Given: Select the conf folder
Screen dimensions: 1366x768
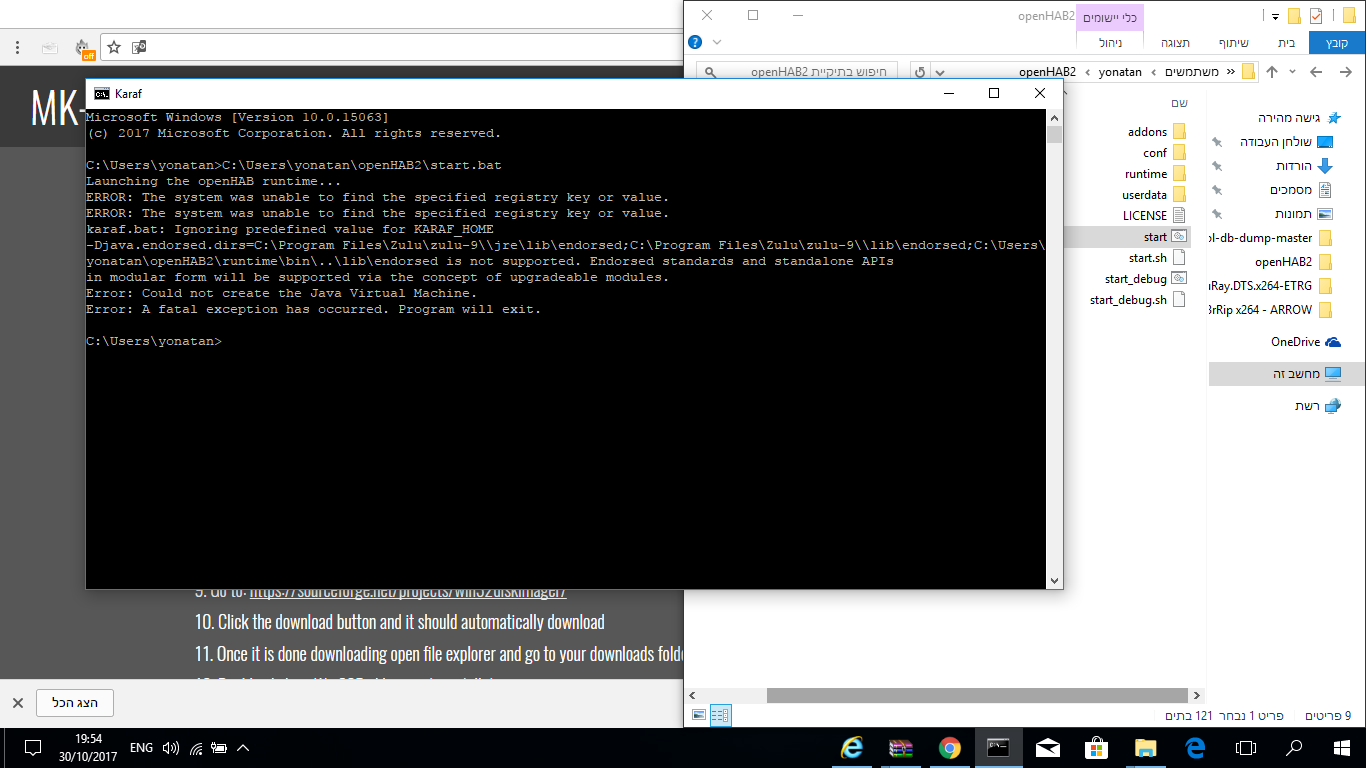Looking at the screenshot, I should pyautogui.click(x=1163, y=153).
